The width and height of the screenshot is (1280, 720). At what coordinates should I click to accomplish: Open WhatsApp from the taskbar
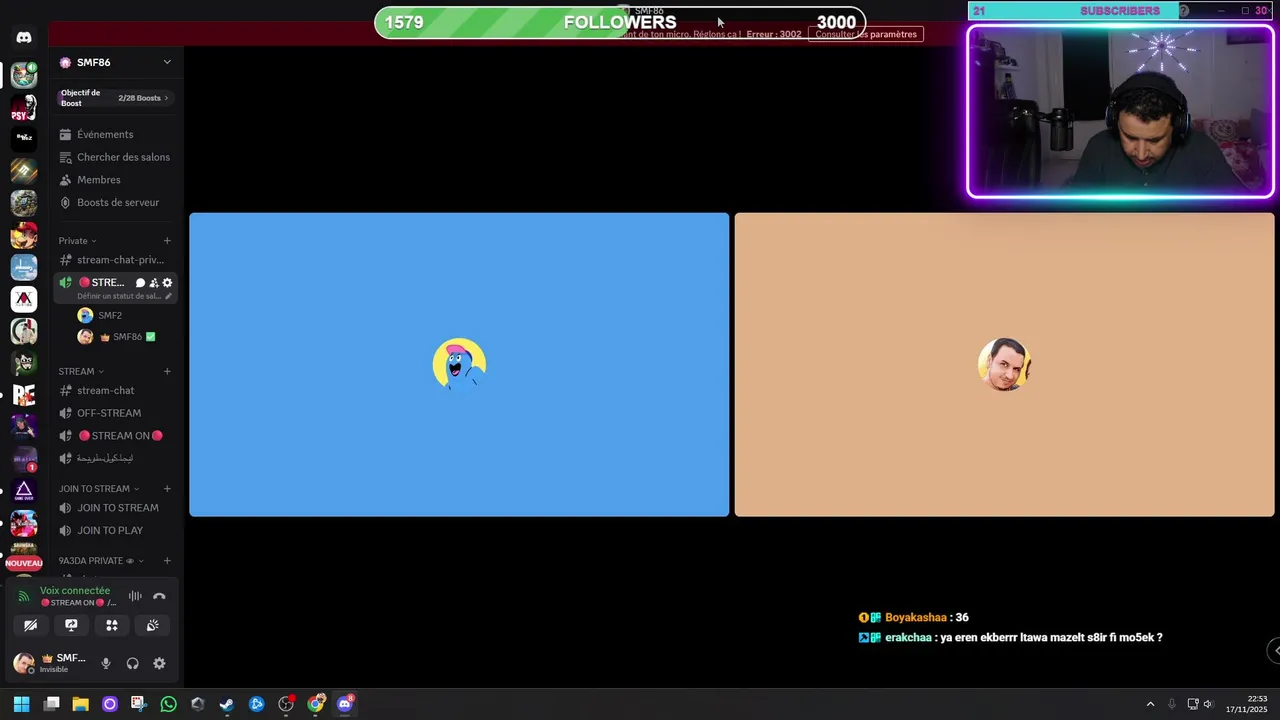coord(168,704)
